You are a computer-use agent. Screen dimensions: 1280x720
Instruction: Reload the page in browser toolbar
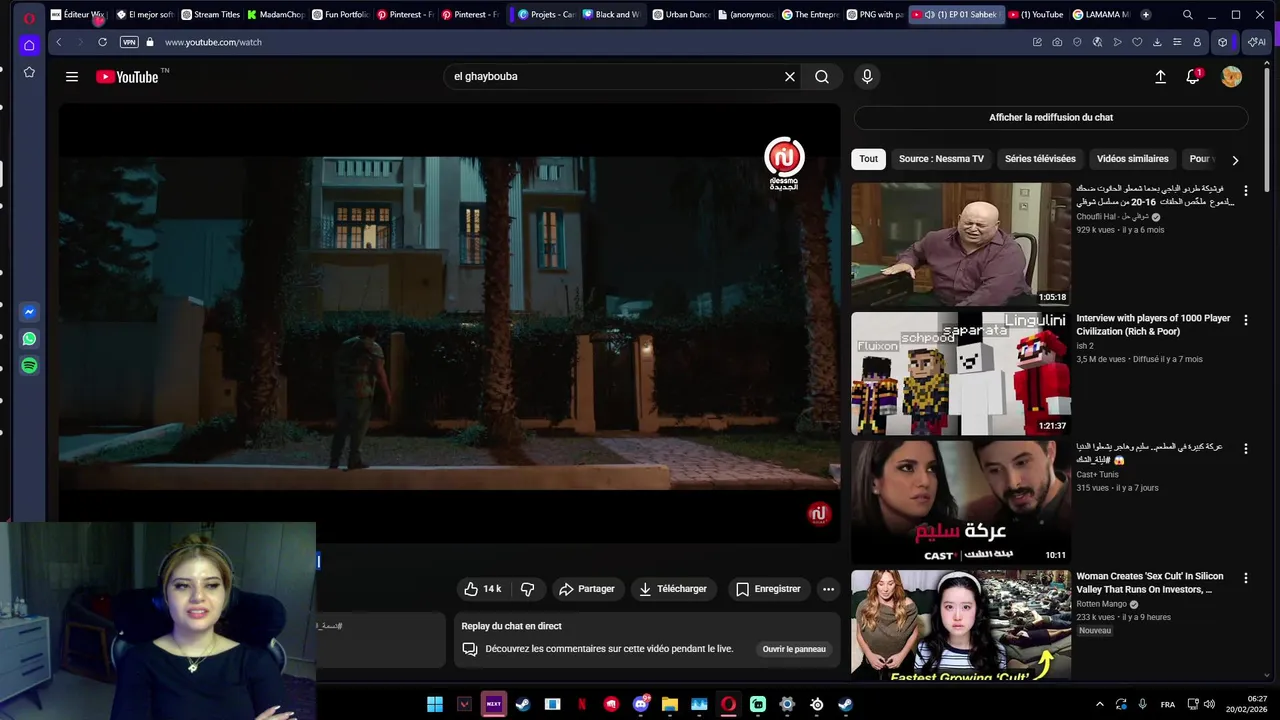pyautogui.click(x=102, y=42)
